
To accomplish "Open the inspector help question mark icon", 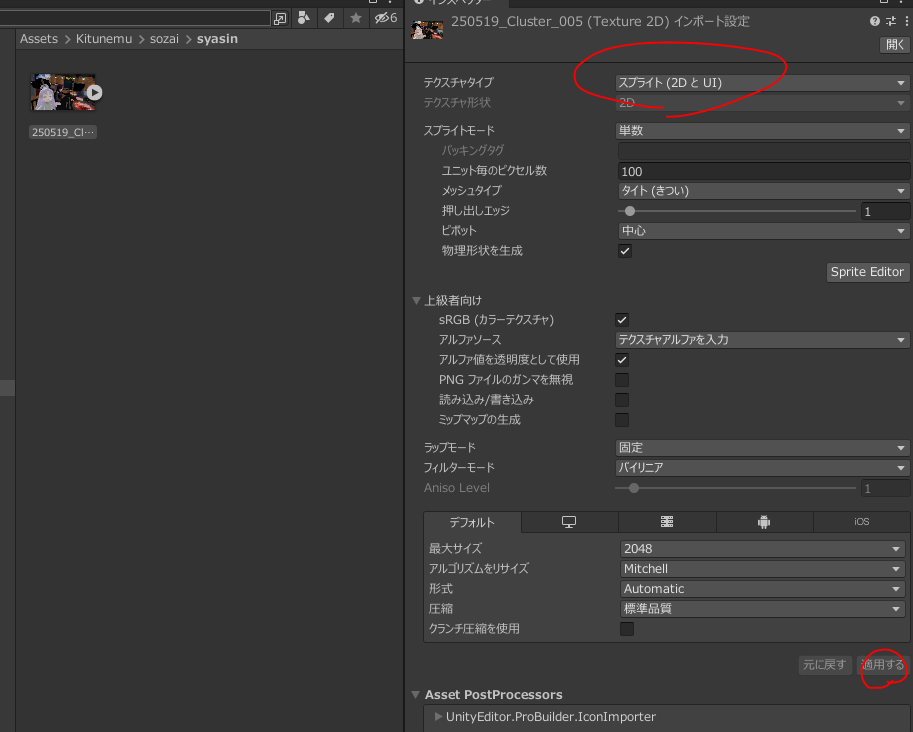I will 875,21.
